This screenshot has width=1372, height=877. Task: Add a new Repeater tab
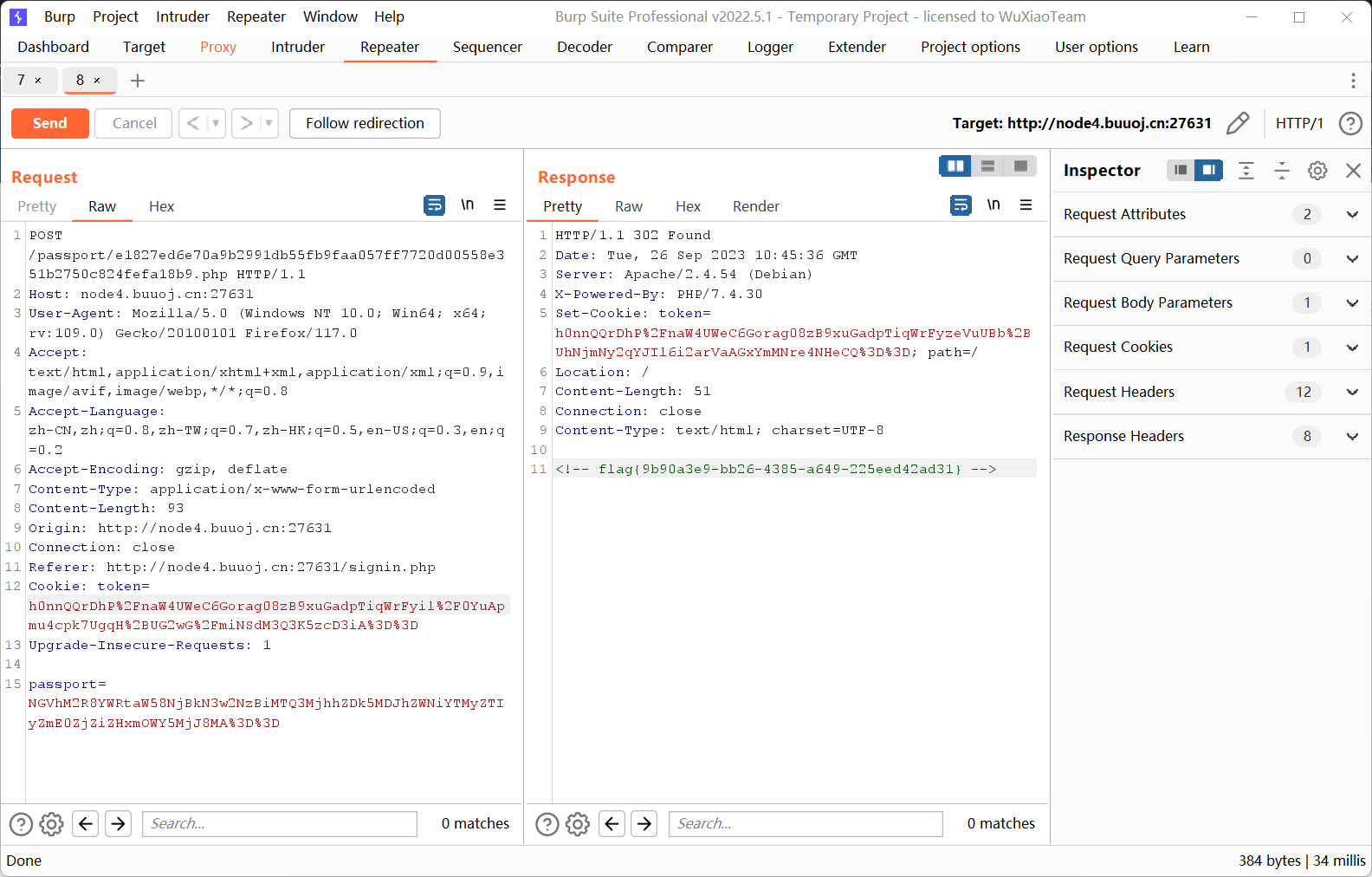click(137, 81)
